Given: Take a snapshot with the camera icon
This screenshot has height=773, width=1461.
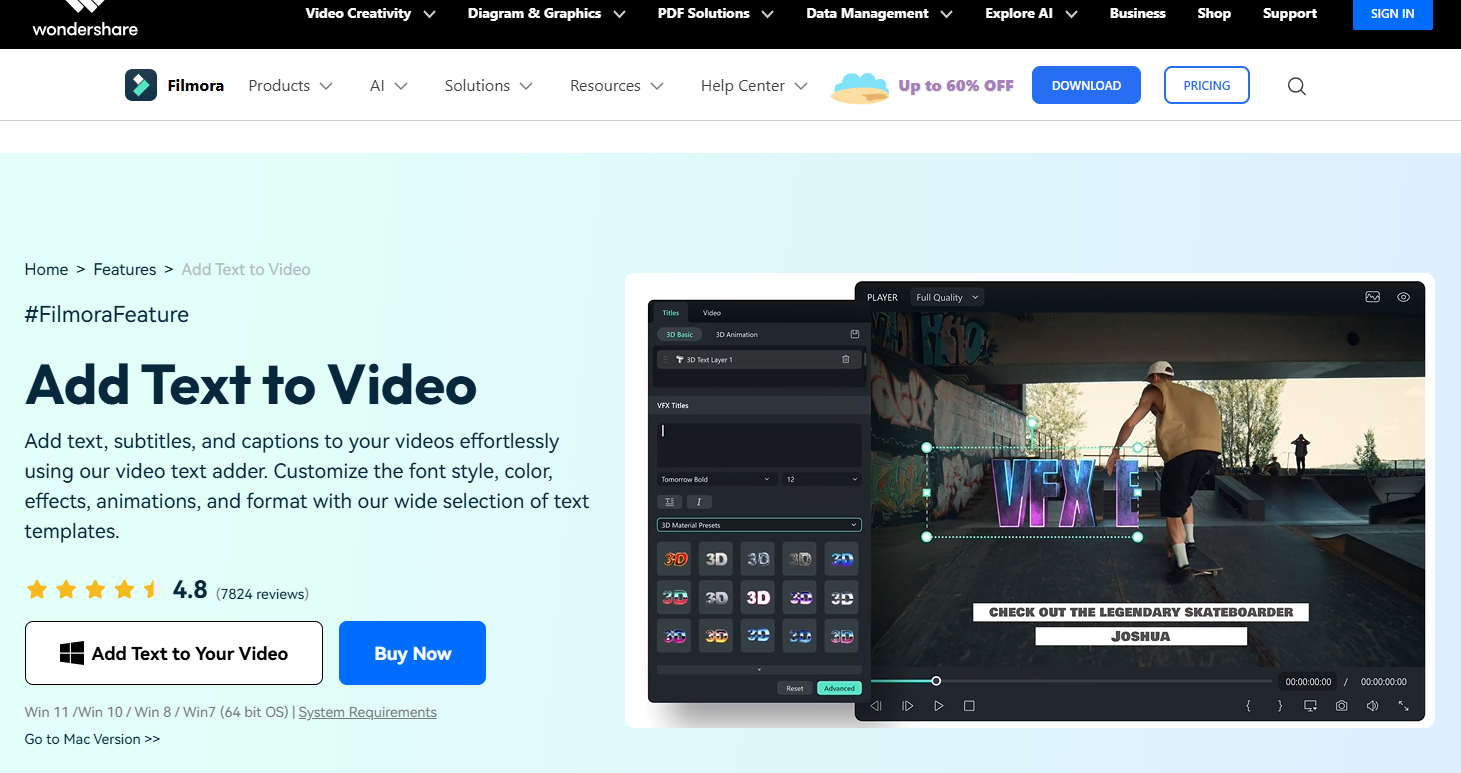Looking at the screenshot, I should click(1341, 706).
